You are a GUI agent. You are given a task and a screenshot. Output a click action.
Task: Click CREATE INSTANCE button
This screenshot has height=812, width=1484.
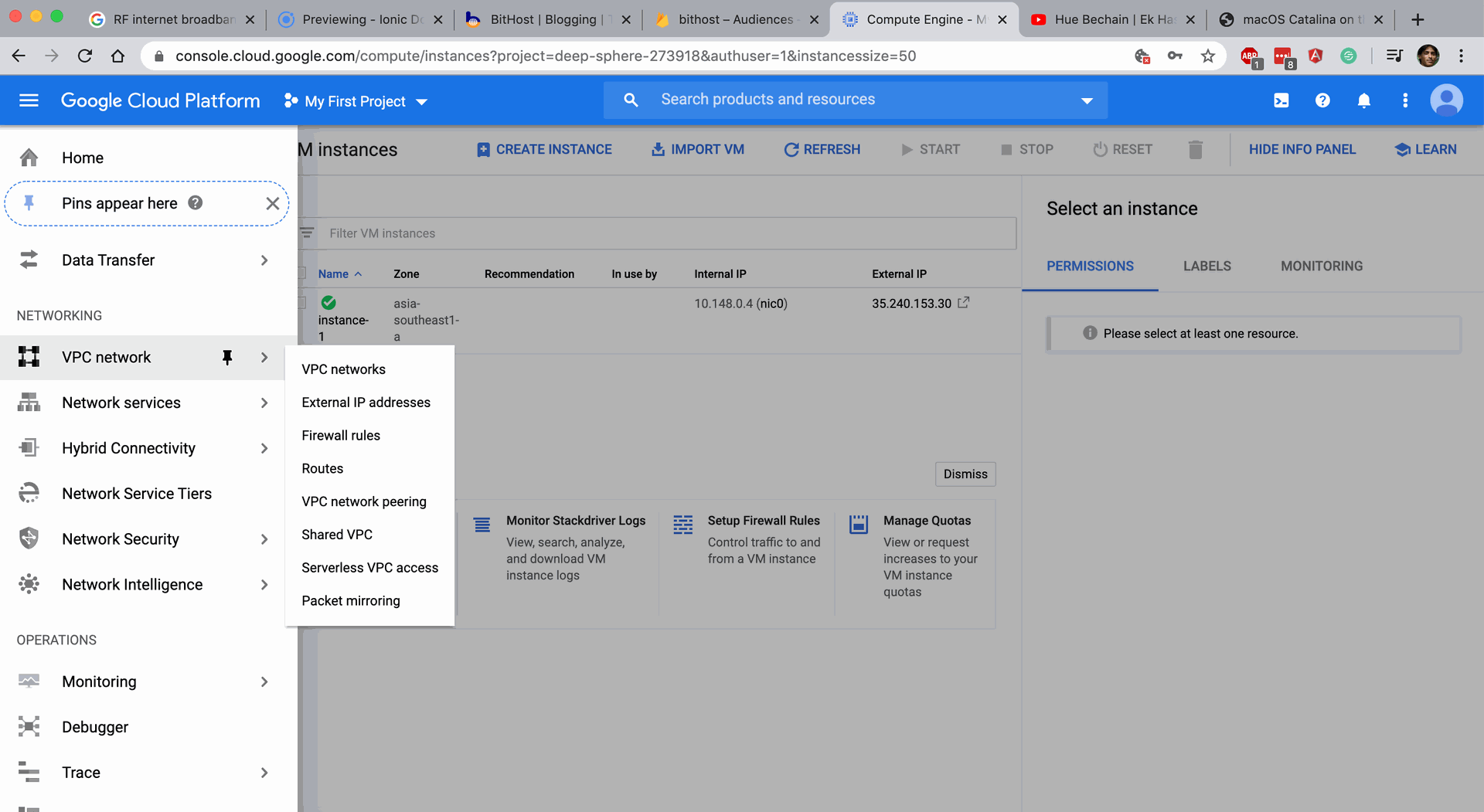pos(544,149)
